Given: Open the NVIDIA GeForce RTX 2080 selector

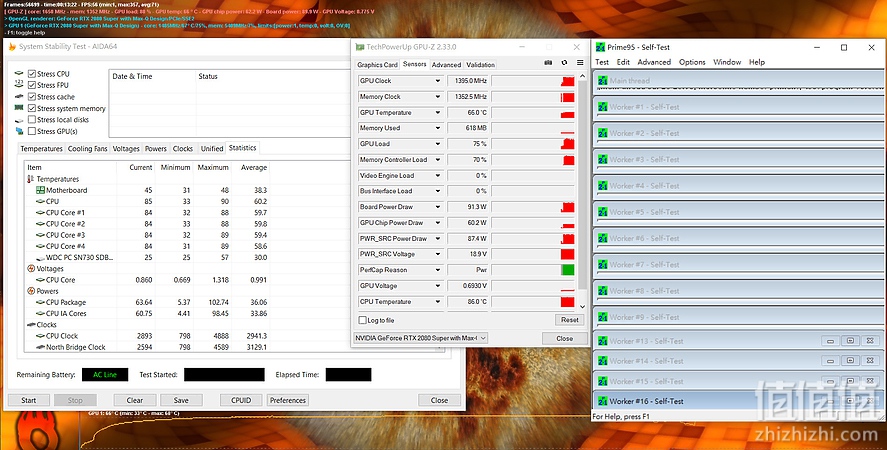Looking at the screenshot, I should click(420, 338).
